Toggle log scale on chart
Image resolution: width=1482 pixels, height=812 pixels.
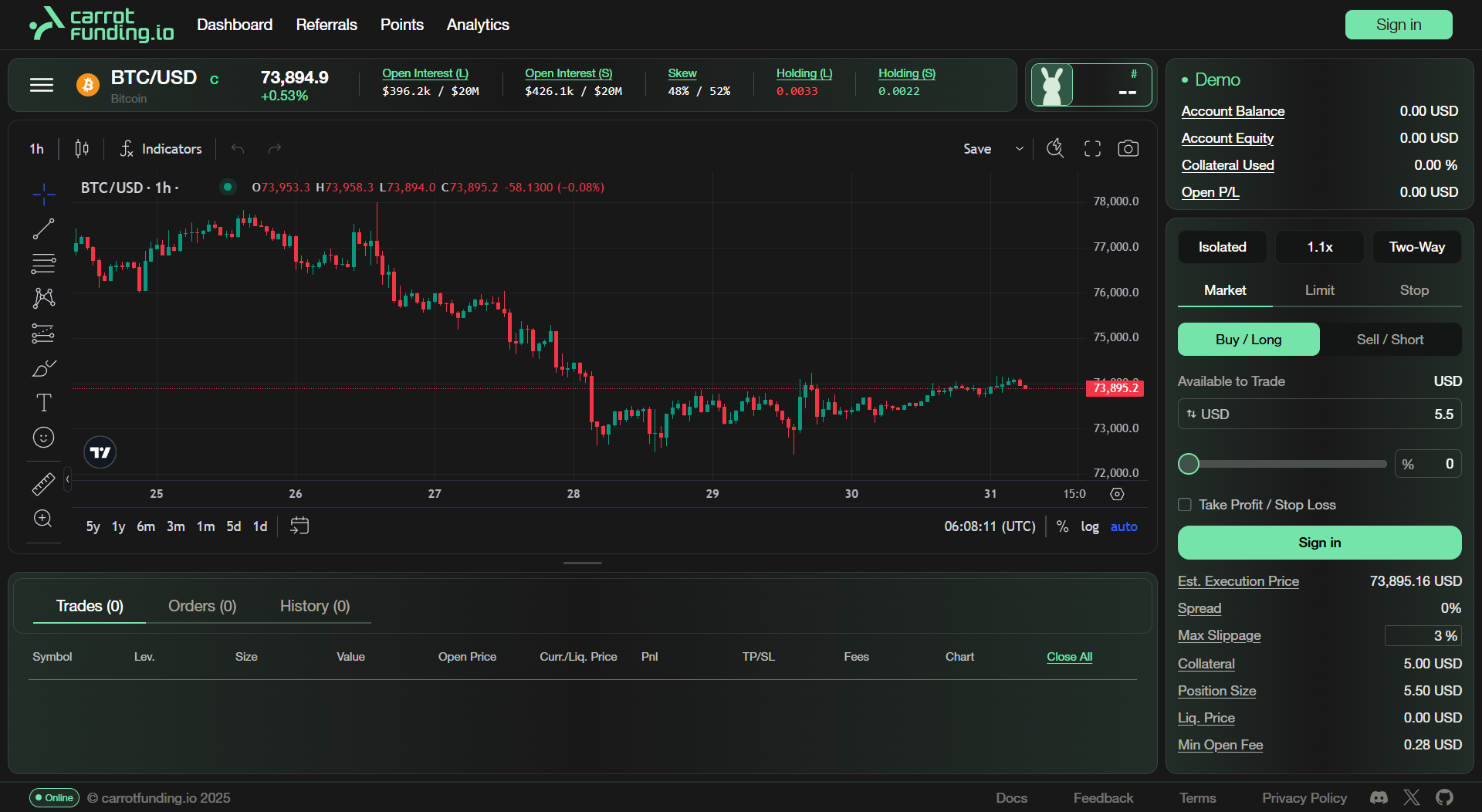pyautogui.click(x=1090, y=526)
